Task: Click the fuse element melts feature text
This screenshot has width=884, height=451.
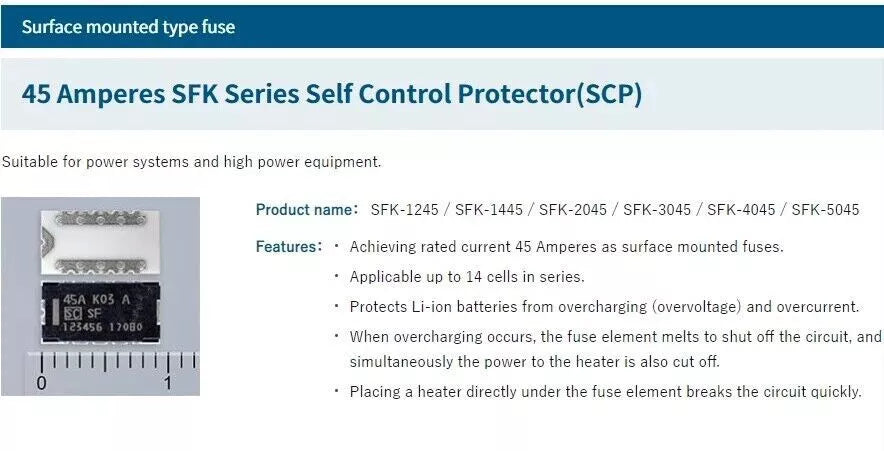Action: (x=616, y=349)
